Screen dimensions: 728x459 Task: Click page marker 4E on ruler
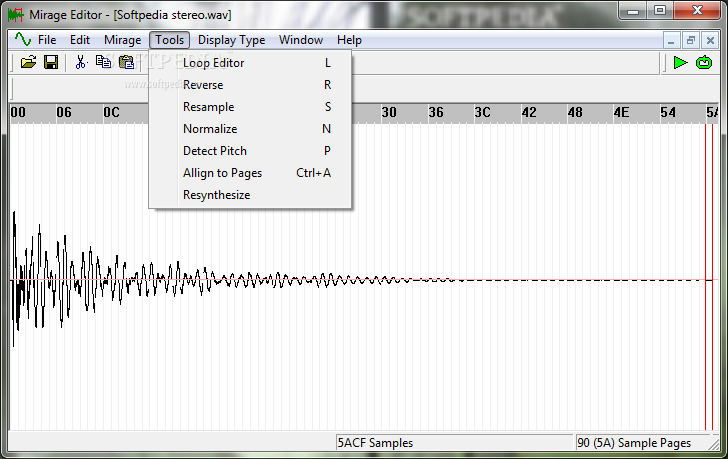[621, 112]
